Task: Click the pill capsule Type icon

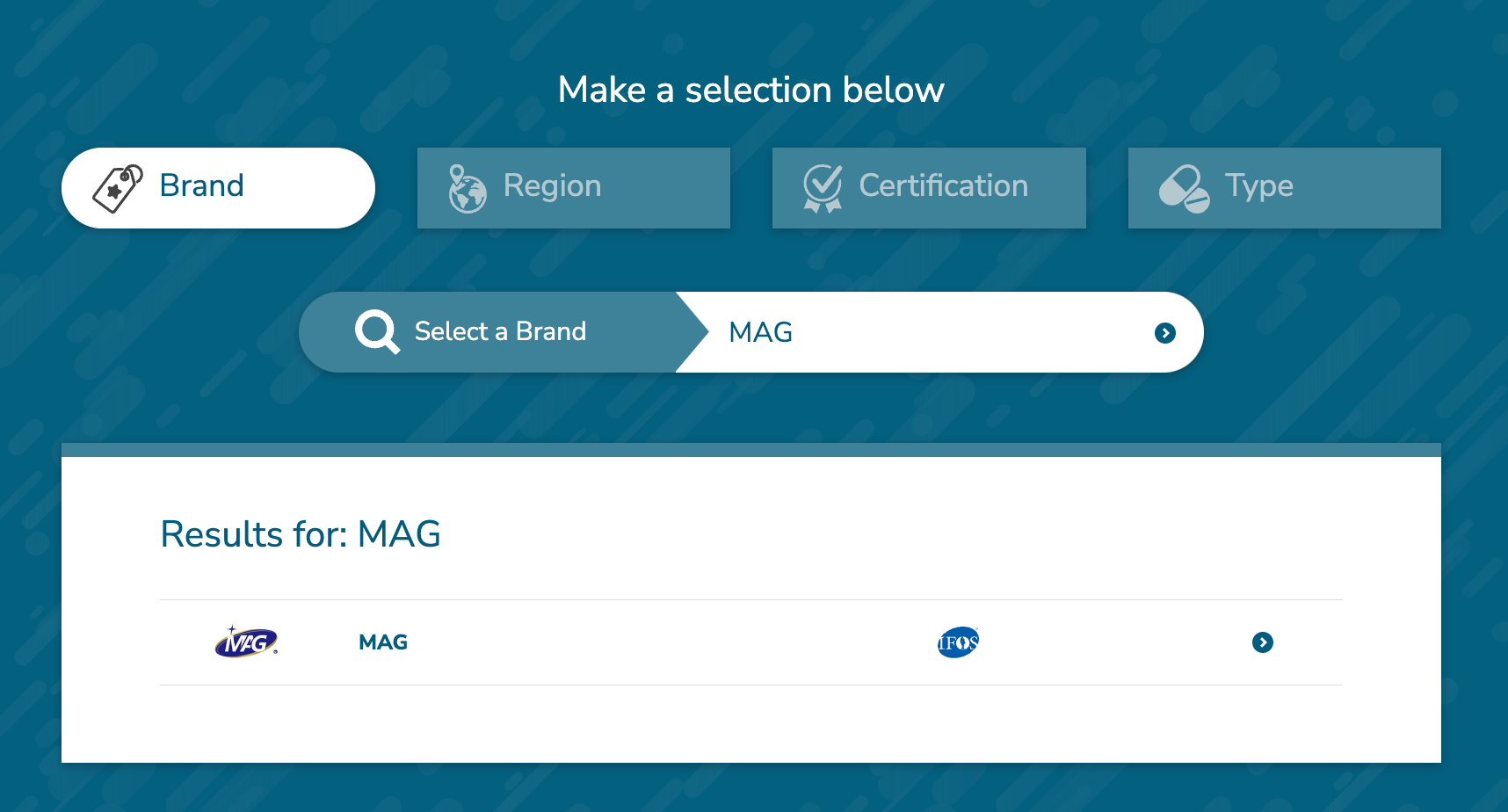Action: click(1184, 188)
